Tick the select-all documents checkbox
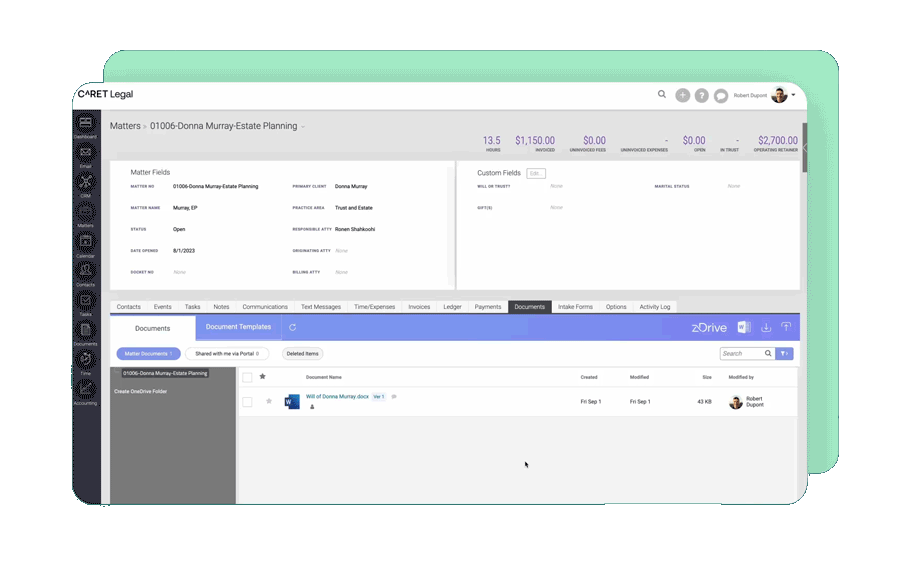The image size is (900, 565). (247, 377)
